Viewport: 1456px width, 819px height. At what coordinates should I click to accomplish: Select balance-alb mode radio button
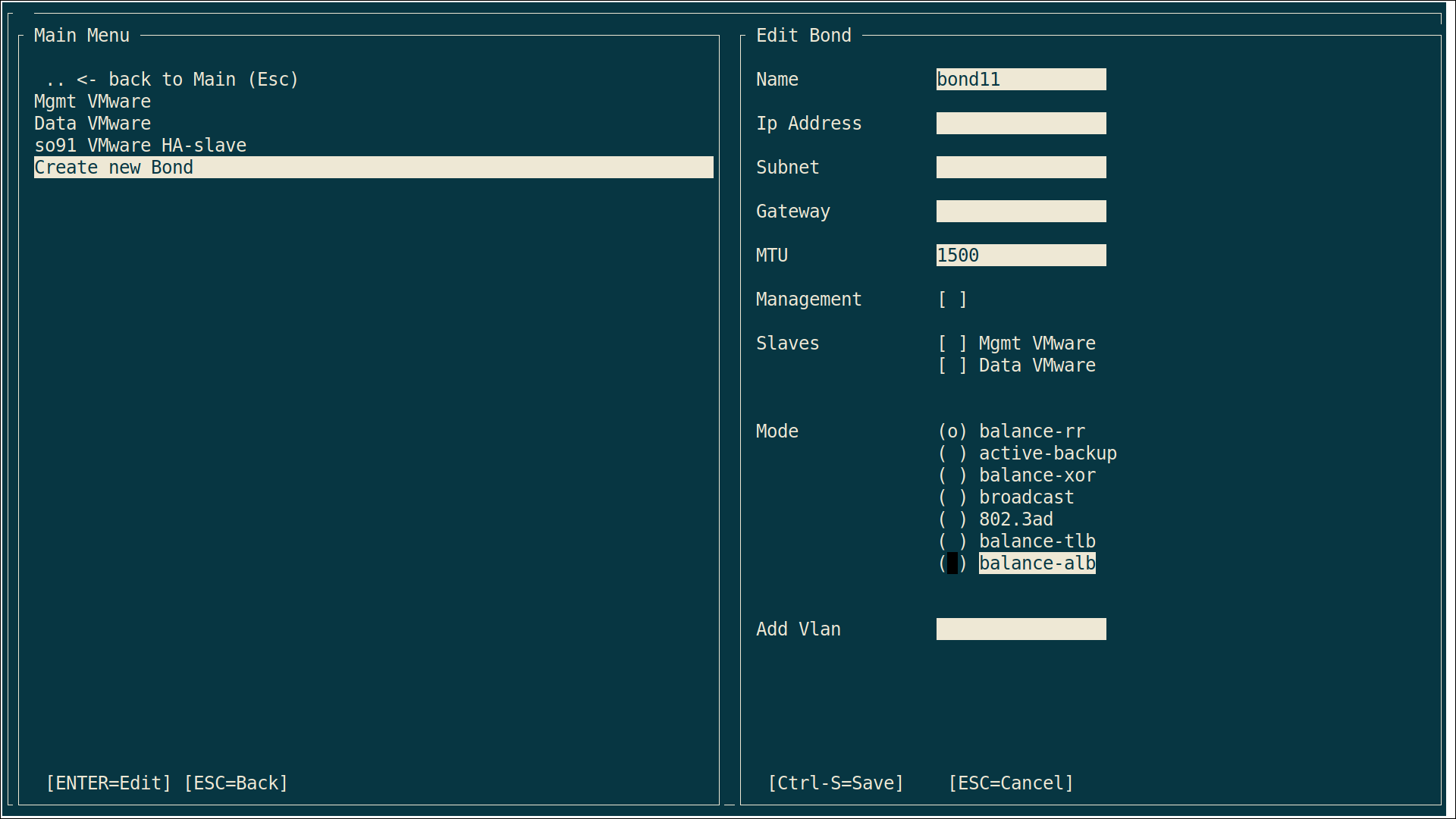tap(952, 563)
